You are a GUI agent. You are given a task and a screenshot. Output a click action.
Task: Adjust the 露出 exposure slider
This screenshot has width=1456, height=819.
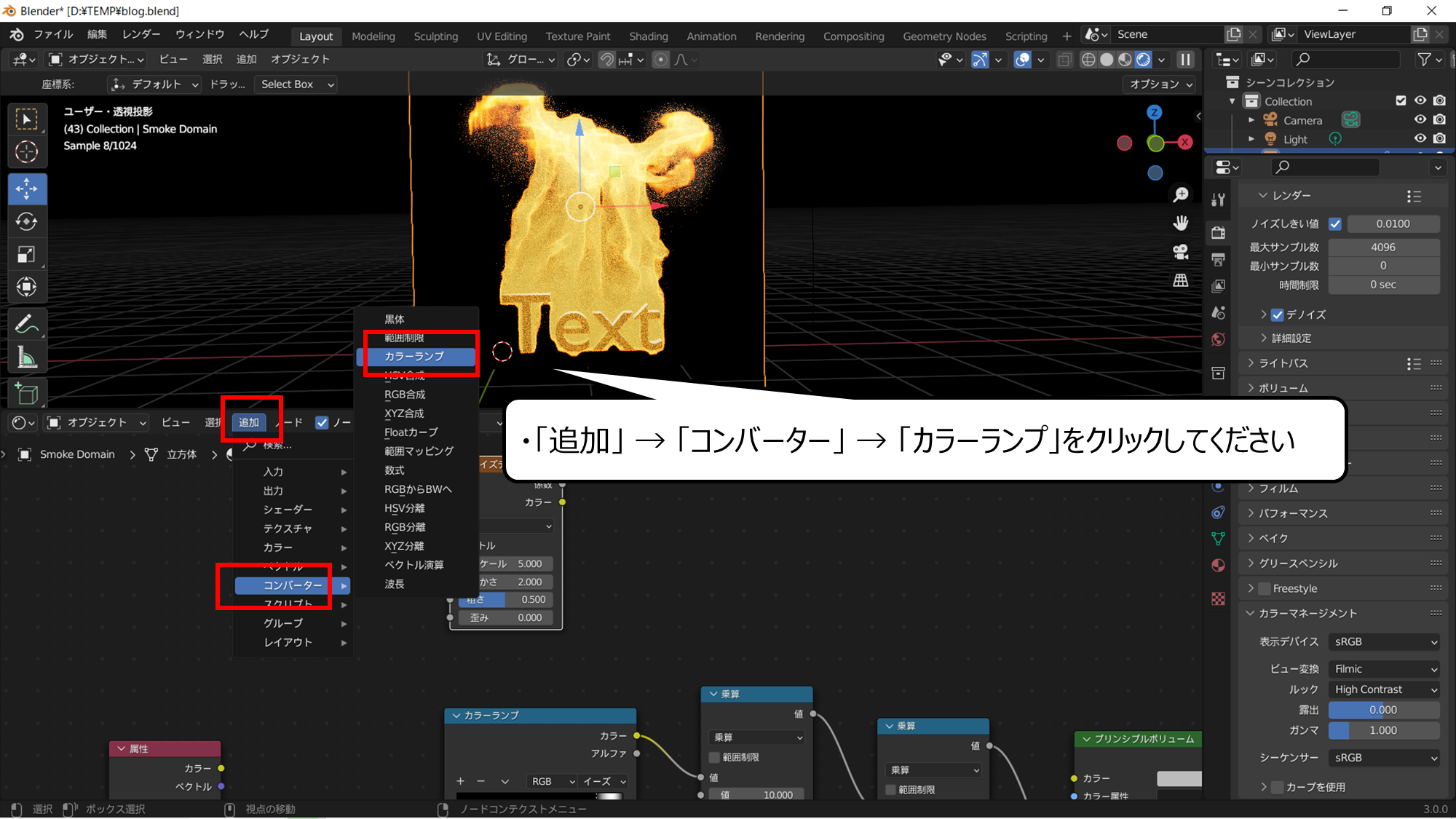[1384, 710]
